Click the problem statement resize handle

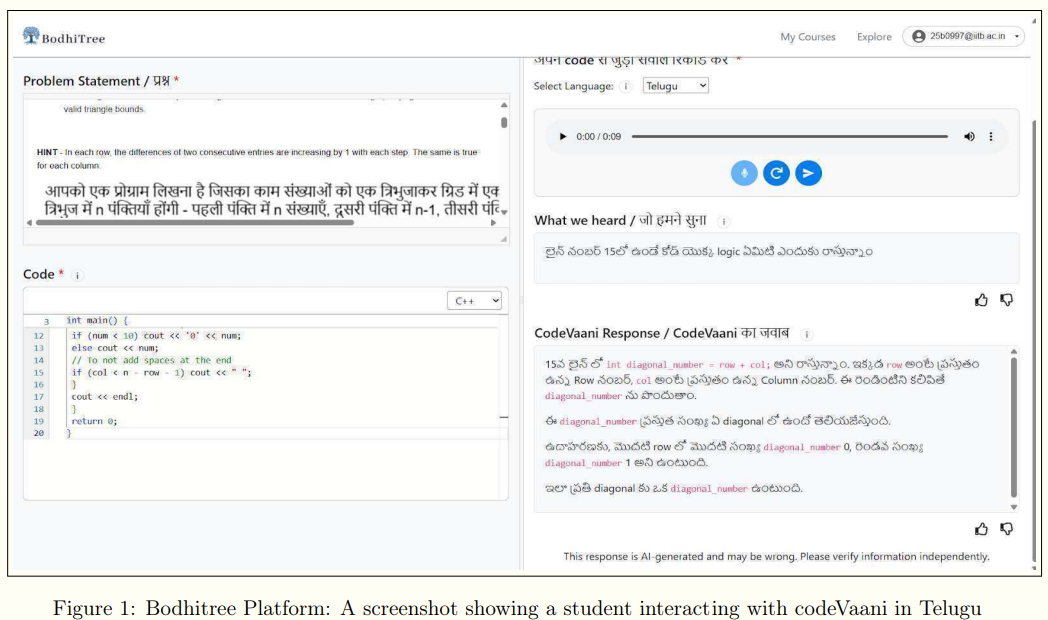pyautogui.click(x=503, y=239)
